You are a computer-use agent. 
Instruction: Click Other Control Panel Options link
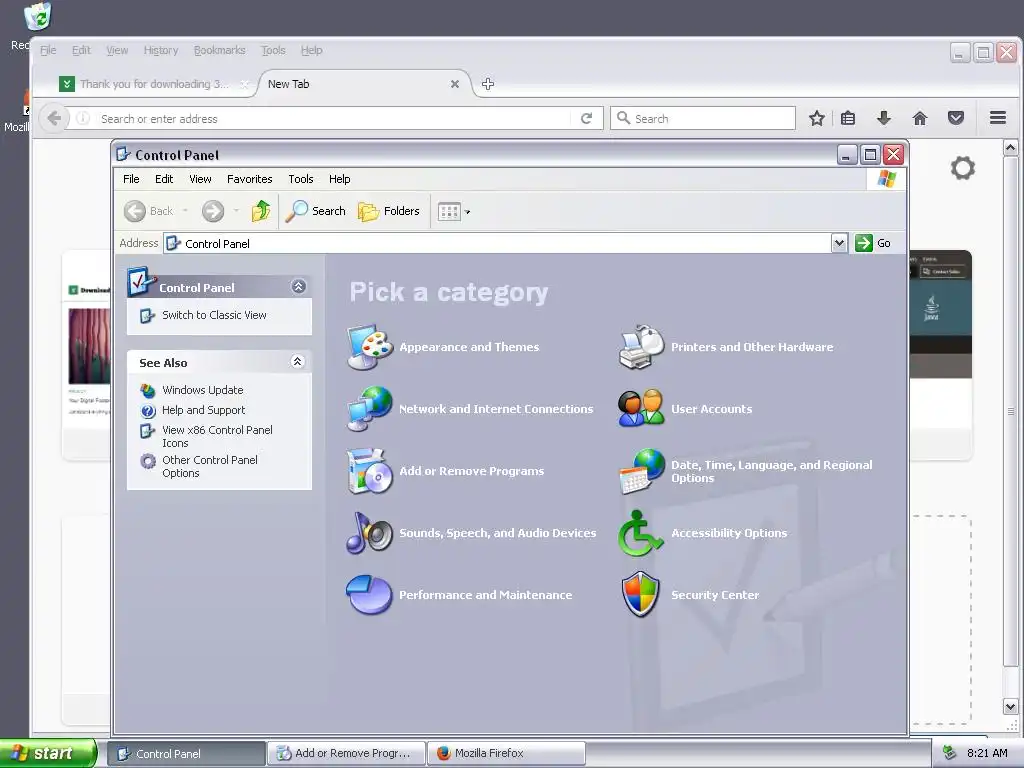(210, 466)
